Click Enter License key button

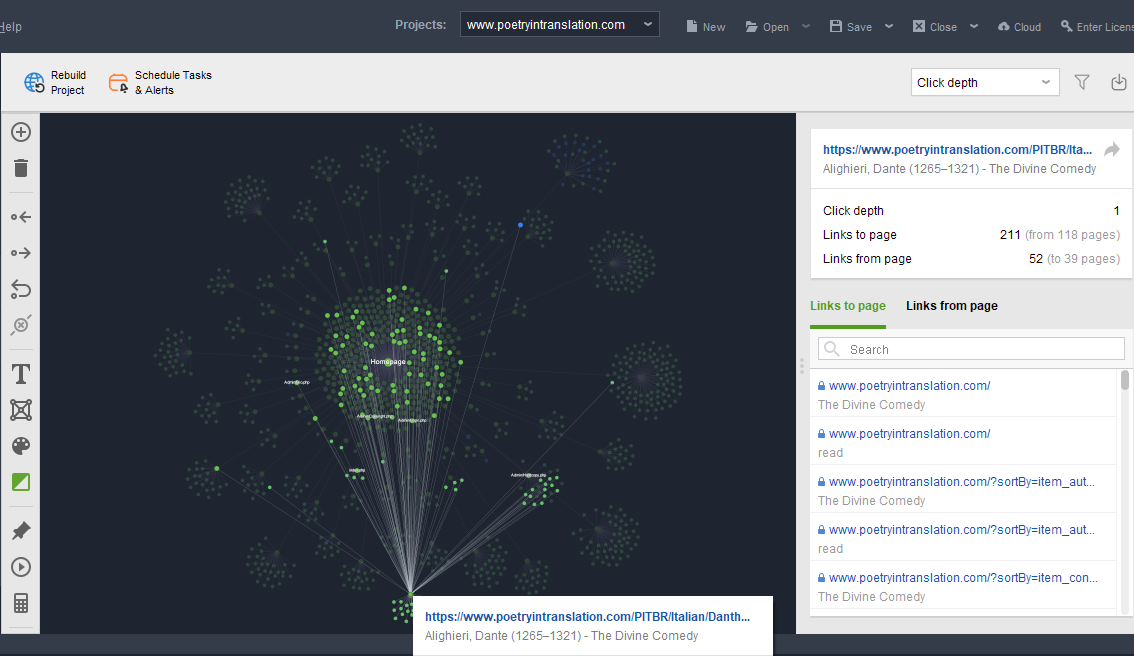point(1097,27)
